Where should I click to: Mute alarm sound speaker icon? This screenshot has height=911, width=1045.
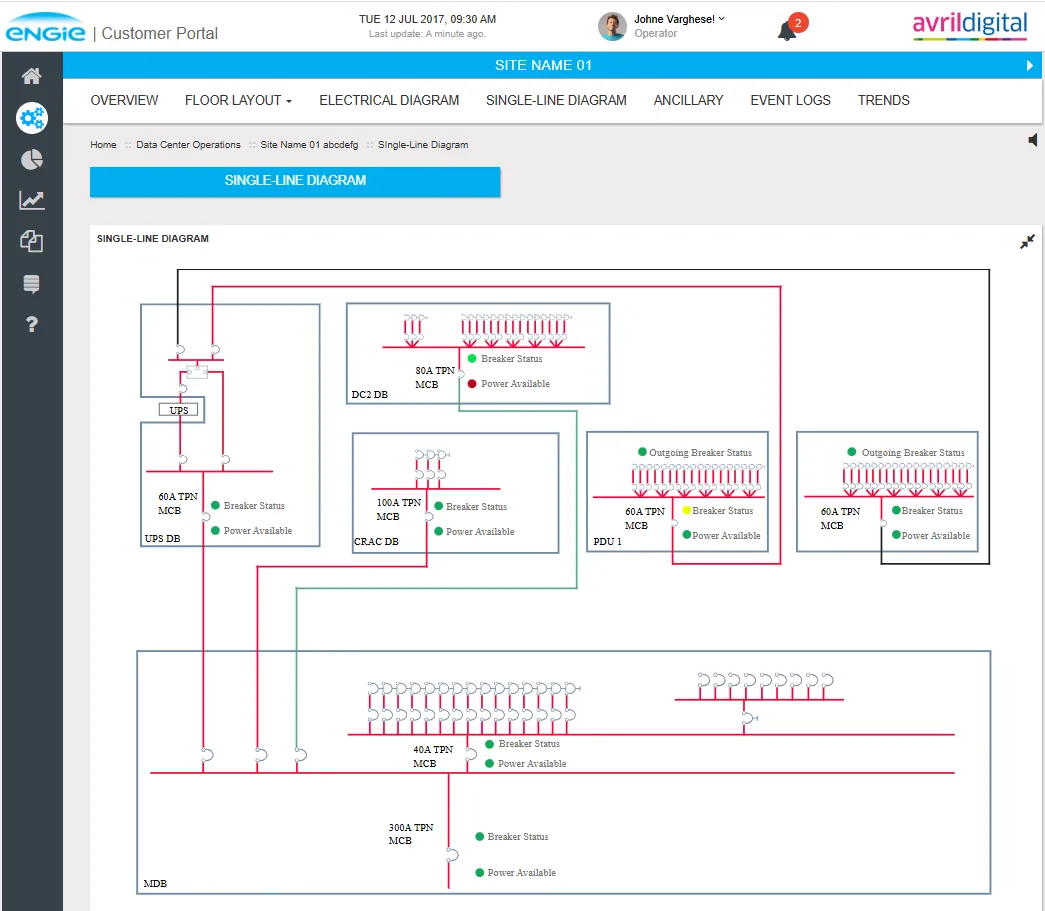(x=1032, y=140)
